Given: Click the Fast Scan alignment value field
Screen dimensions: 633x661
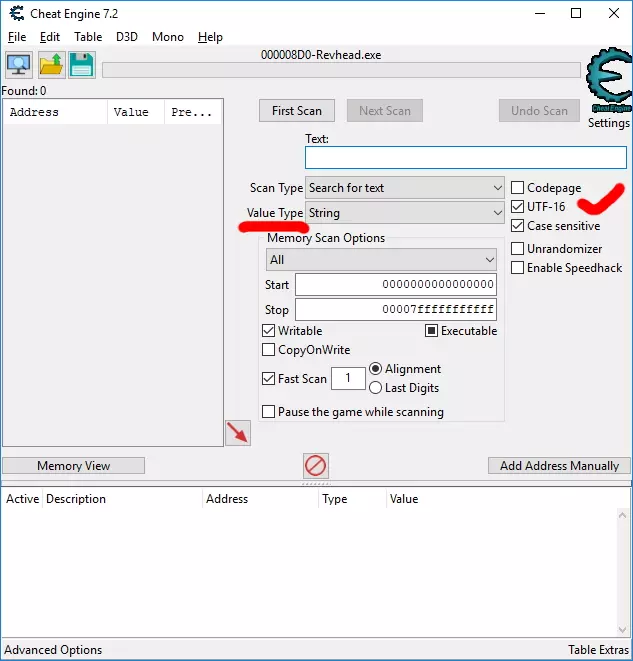Looking at the screenshot, I should [348, 378].
